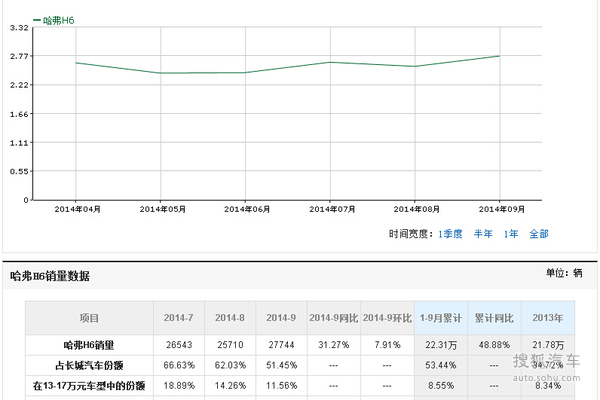Click the 3.32 y-axis label

point(18,28)
